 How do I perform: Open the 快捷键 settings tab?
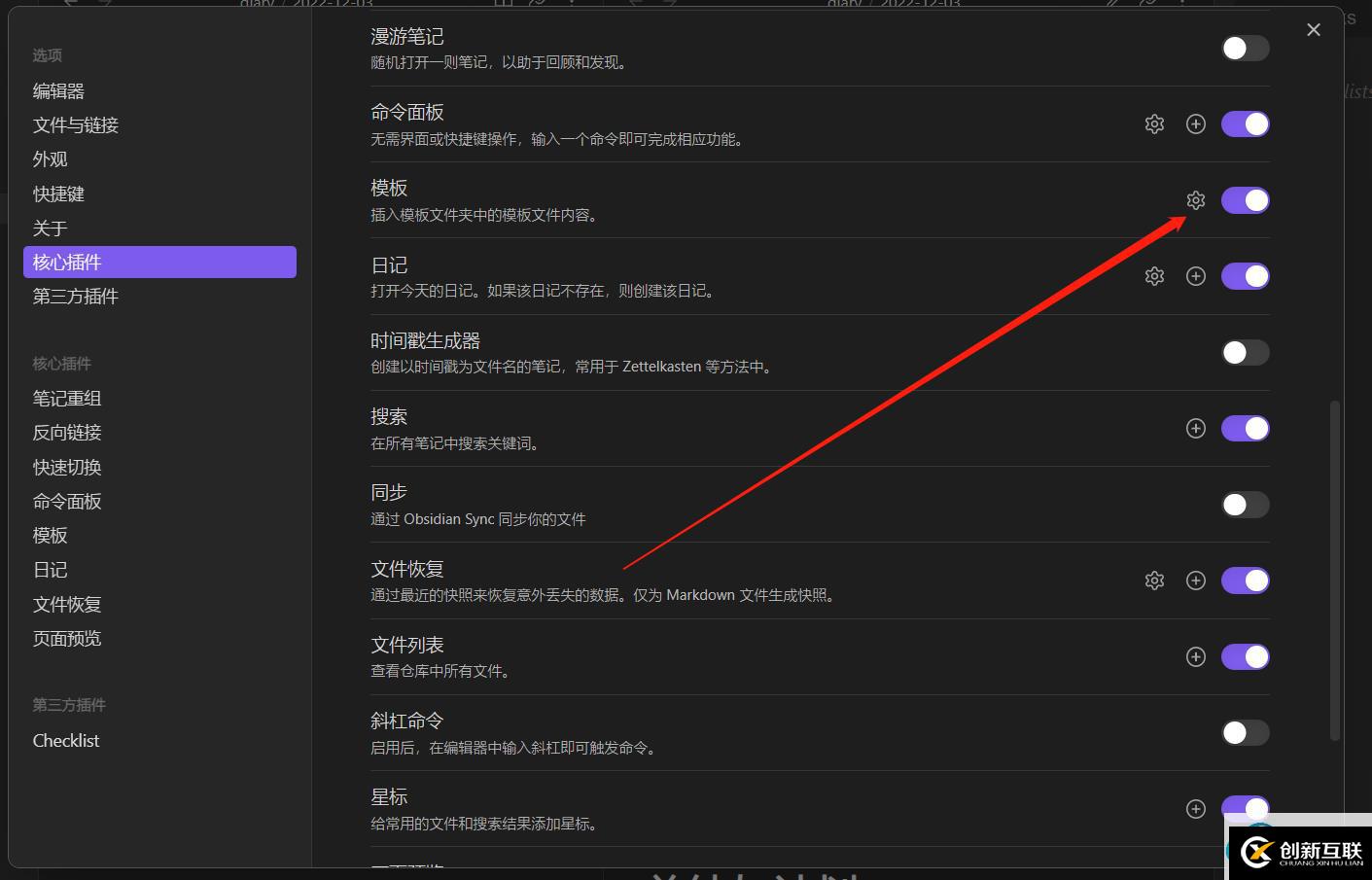(159, 194)
